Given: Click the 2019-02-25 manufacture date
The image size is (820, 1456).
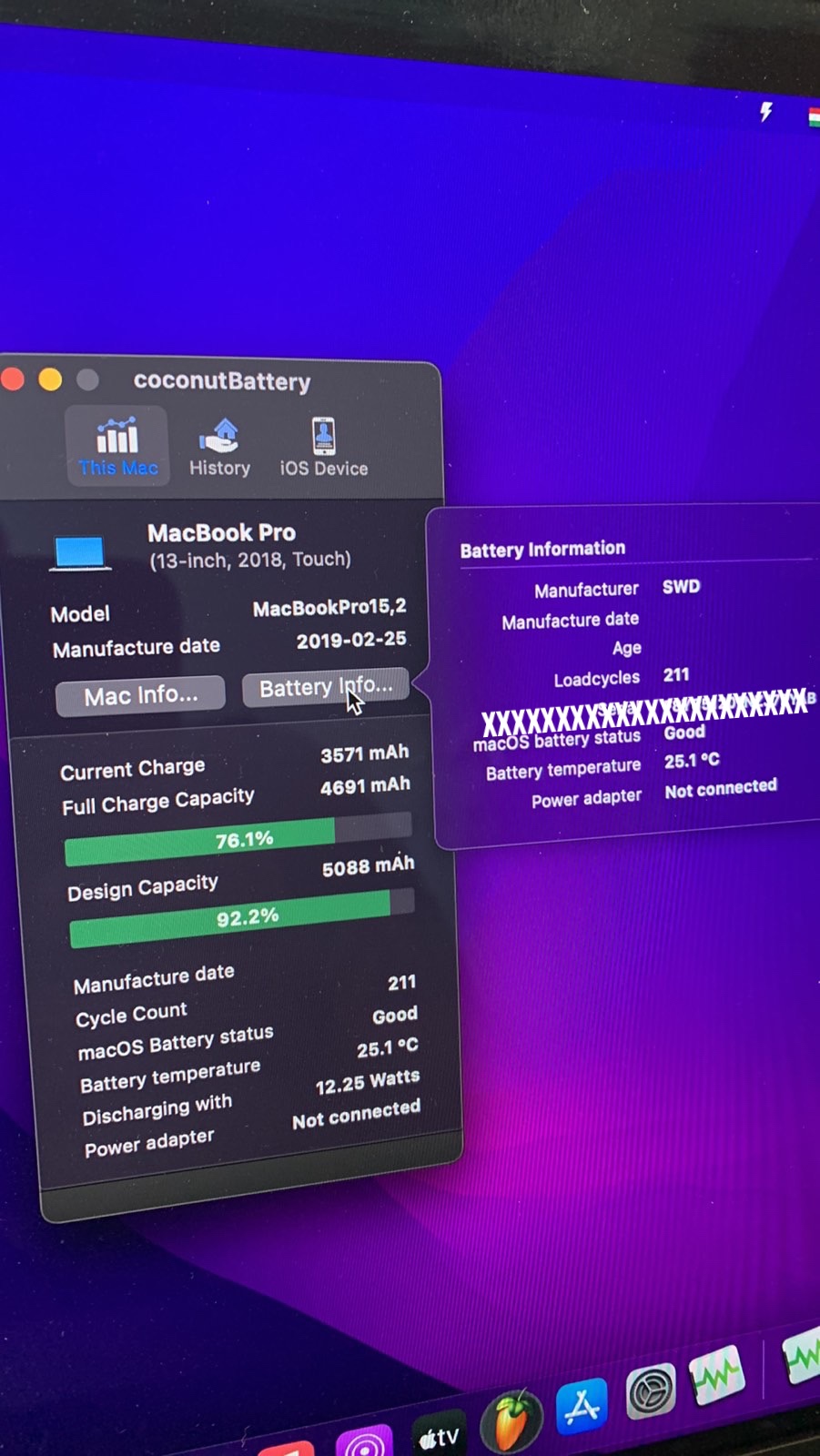Looking at the screenshot, I should pyautogui.click(x=351, y=640).
